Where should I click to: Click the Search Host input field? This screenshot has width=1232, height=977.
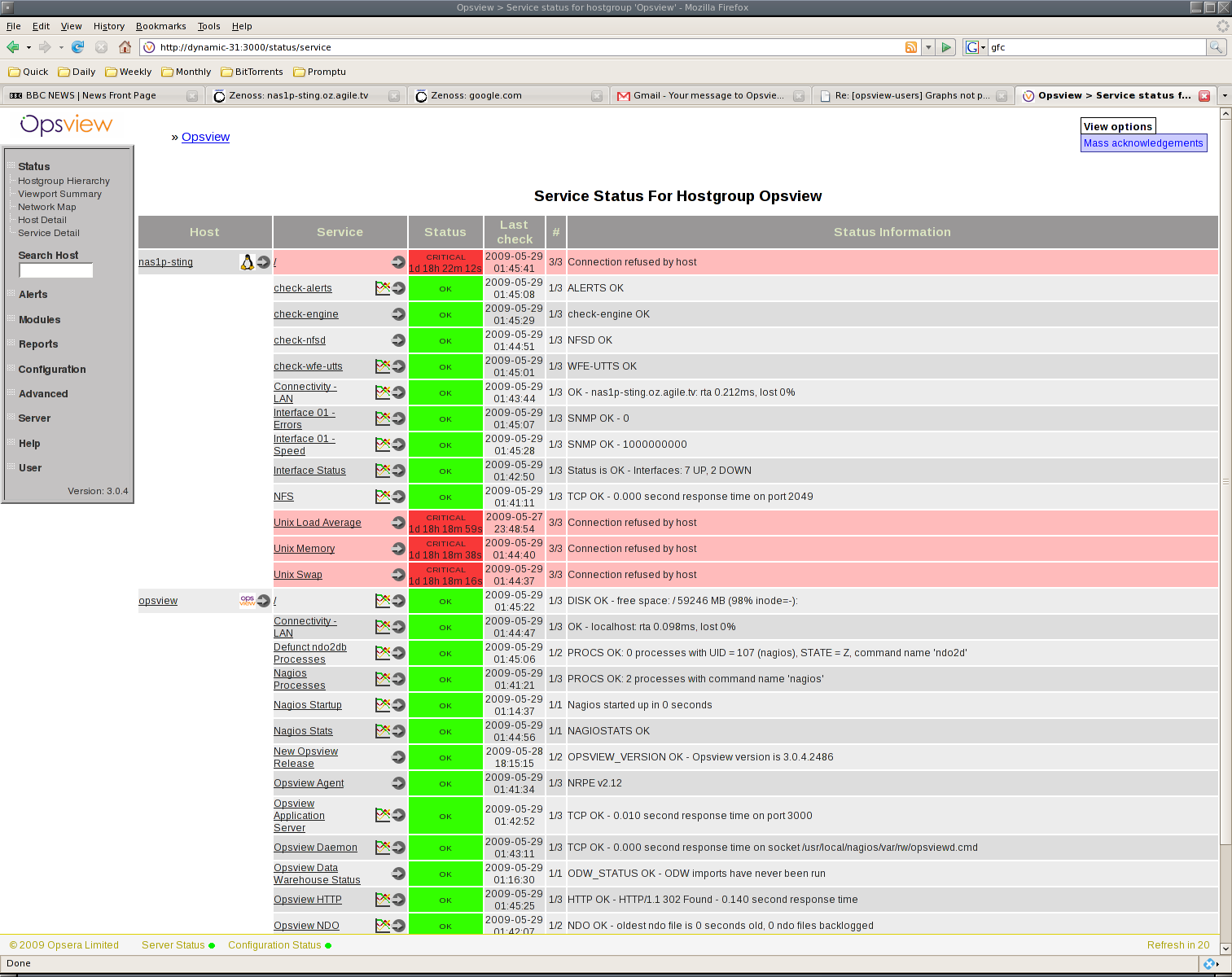pyautogui.click(x=56, y=270)
